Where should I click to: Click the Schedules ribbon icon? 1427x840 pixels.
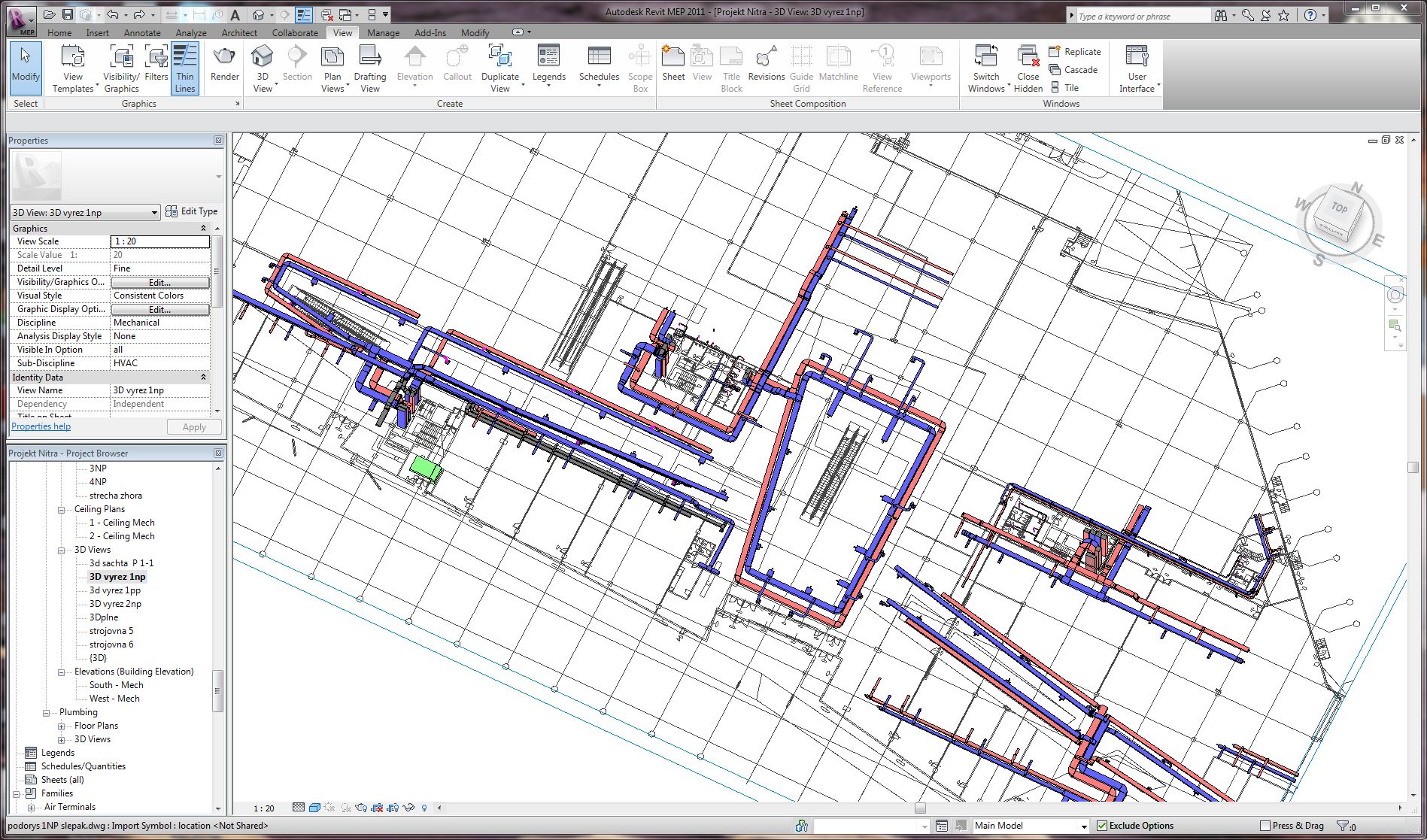(x=599, y=64)
